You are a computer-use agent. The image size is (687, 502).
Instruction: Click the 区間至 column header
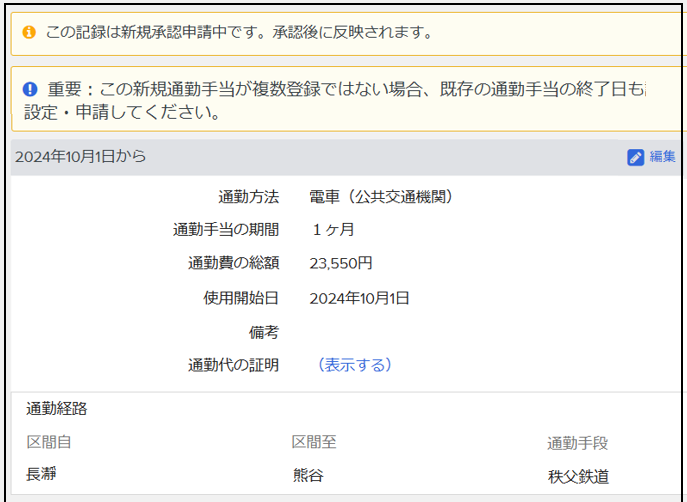coord(313,442)
